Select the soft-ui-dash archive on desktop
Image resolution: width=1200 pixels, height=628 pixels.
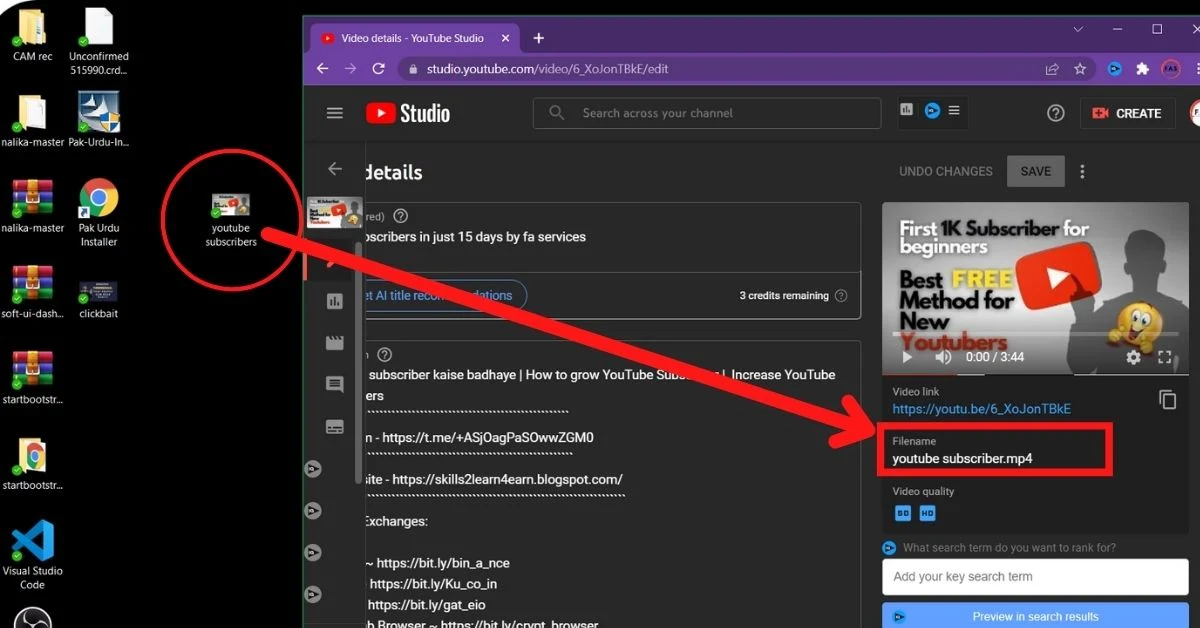pos(32,292)
